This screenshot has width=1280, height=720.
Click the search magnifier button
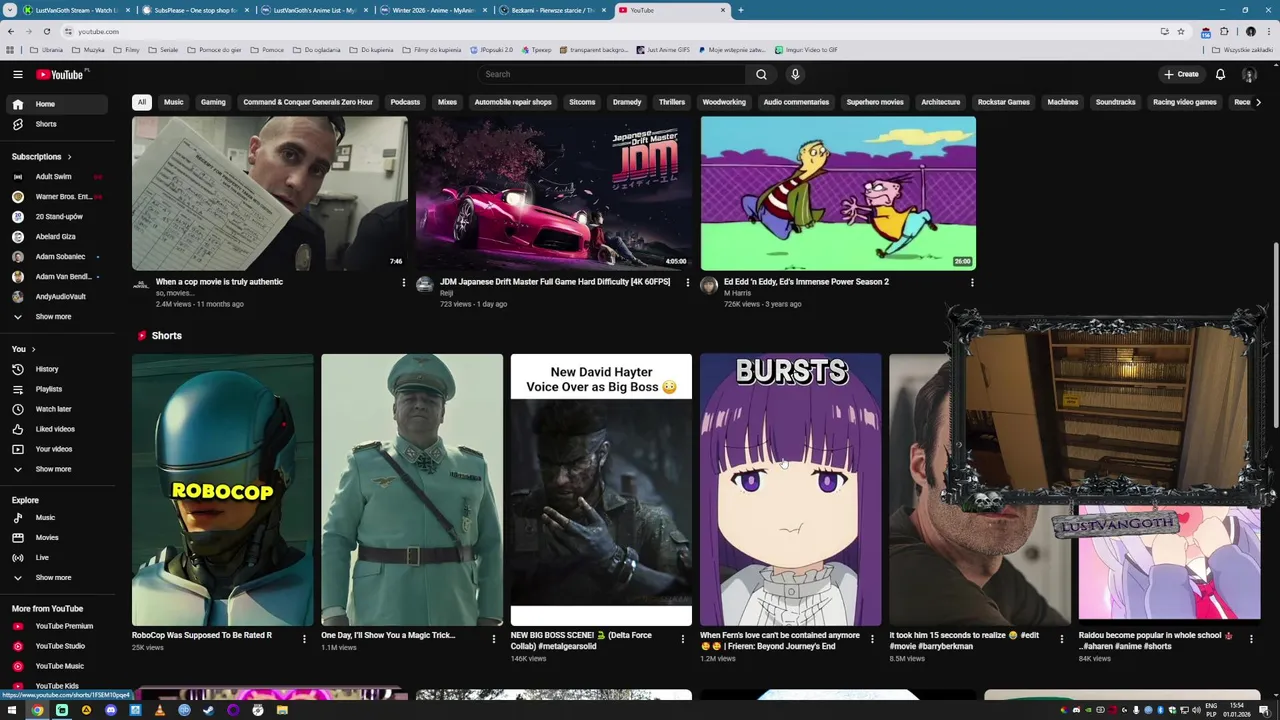[761, 74]
